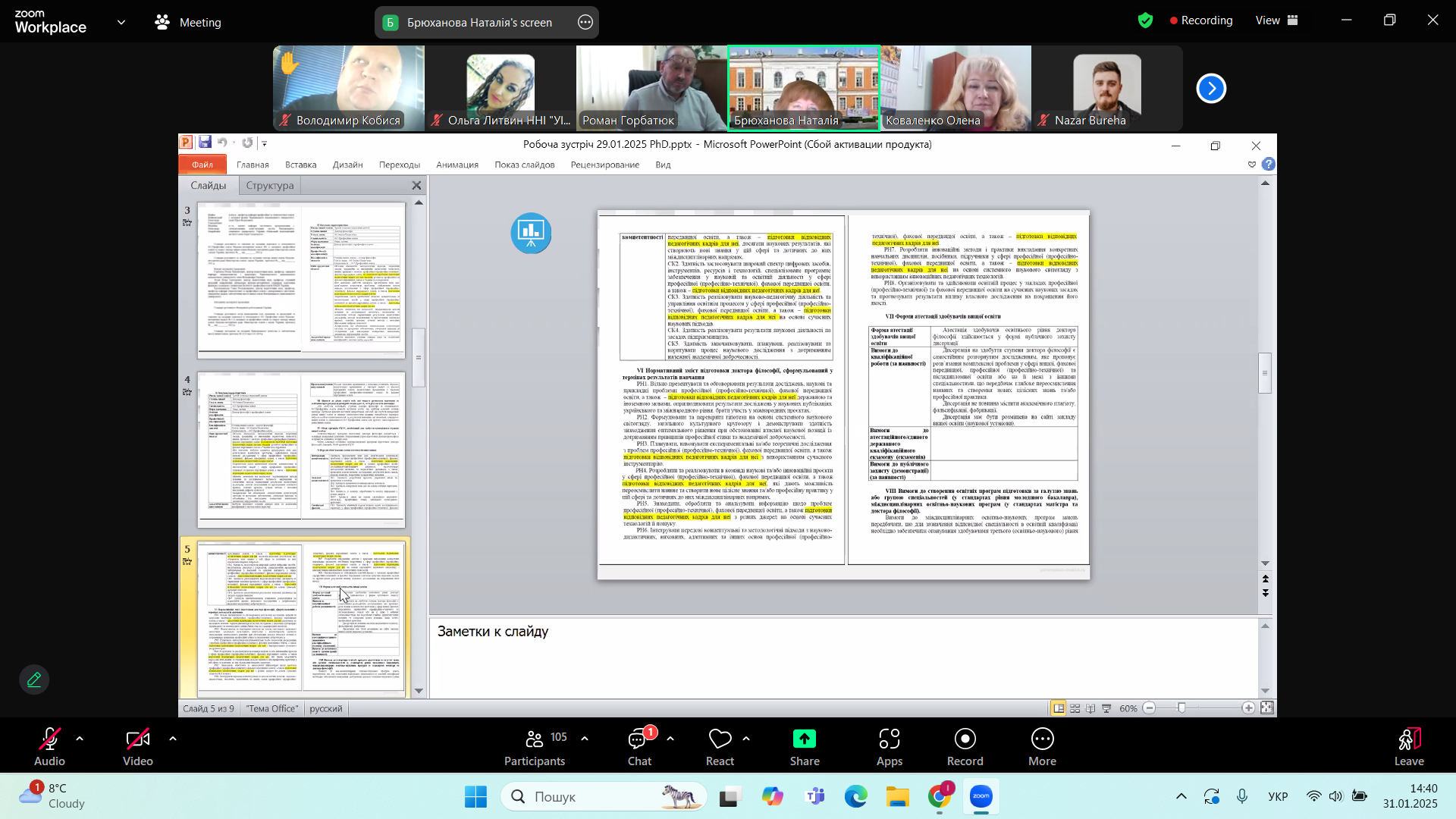The width and height of the screenshot is (1456, 819).
Task: Open screen share options ellipsis button
Action: 585,23
